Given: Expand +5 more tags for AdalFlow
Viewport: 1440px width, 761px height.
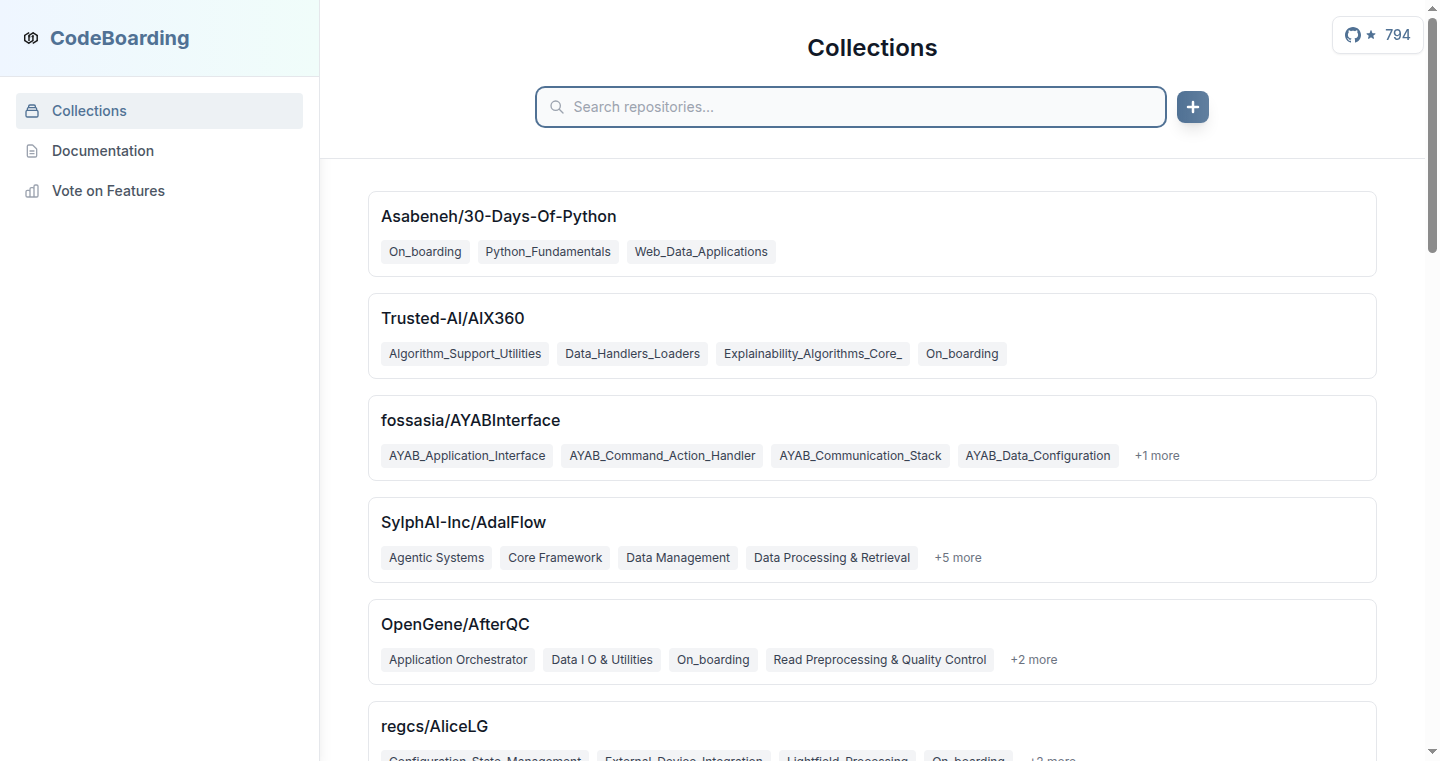Looking at the screenshot, I should [958, 558].
